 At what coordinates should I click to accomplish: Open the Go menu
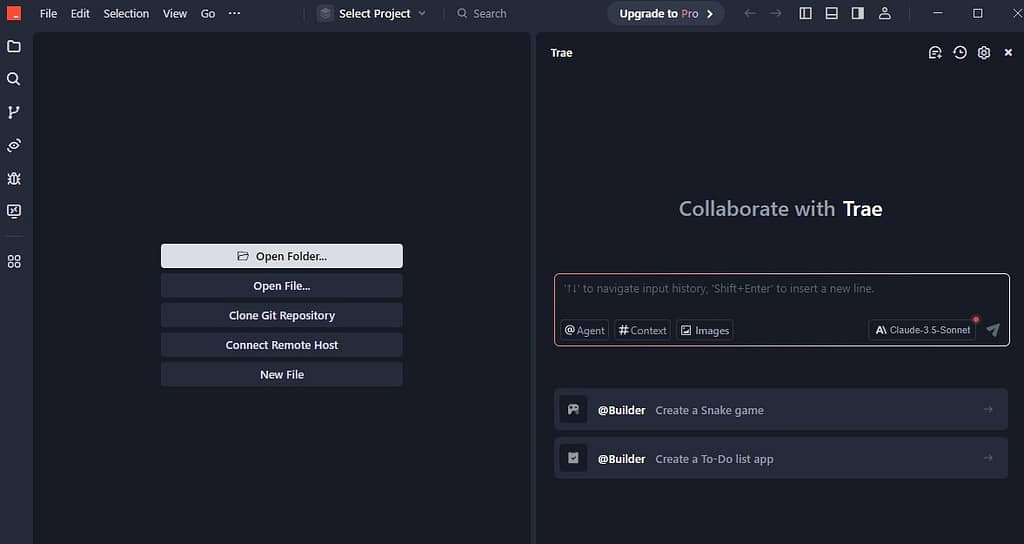click(x=208, y=13)
